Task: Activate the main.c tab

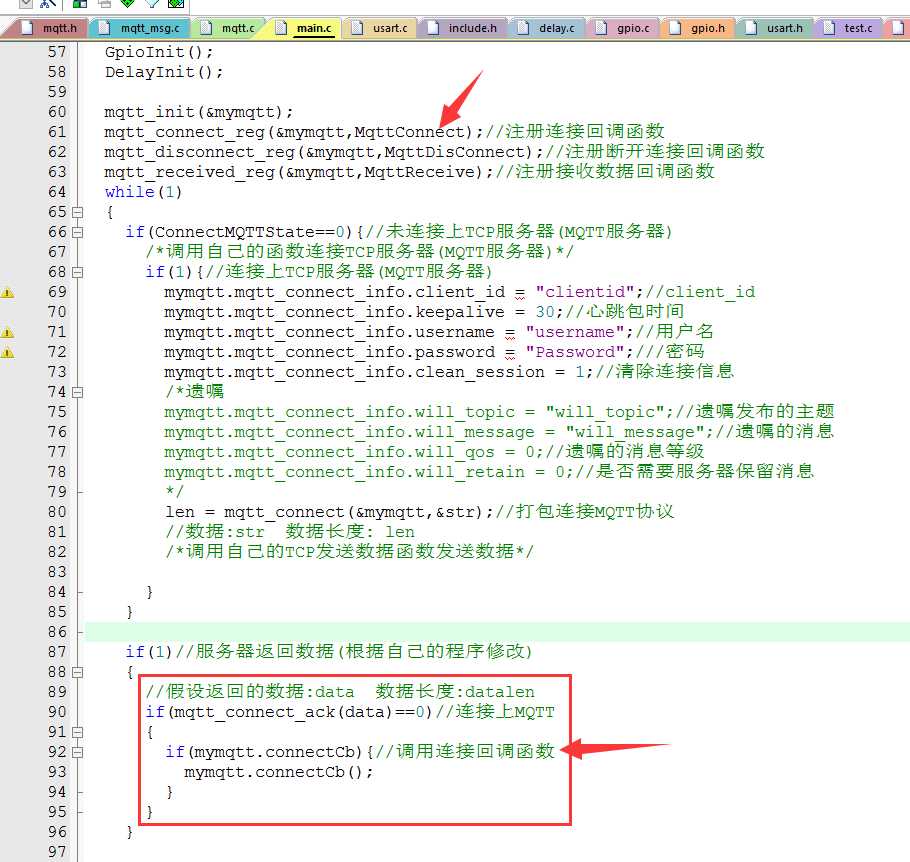Action: [x=305, y=28]
